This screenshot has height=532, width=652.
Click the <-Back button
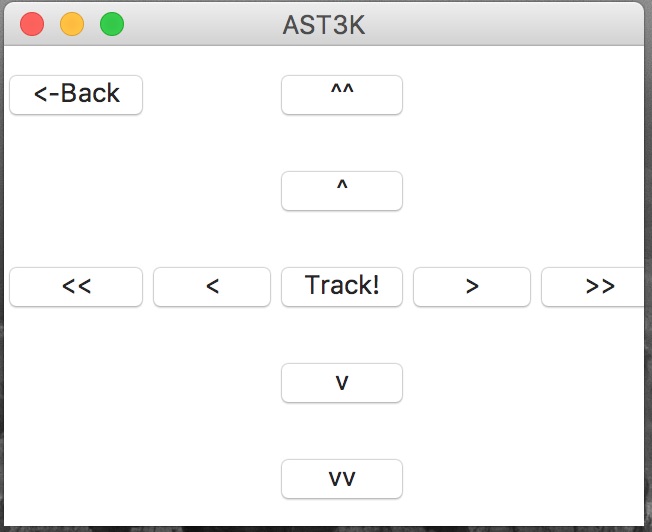pyautogui.click(x=76, y=95)
